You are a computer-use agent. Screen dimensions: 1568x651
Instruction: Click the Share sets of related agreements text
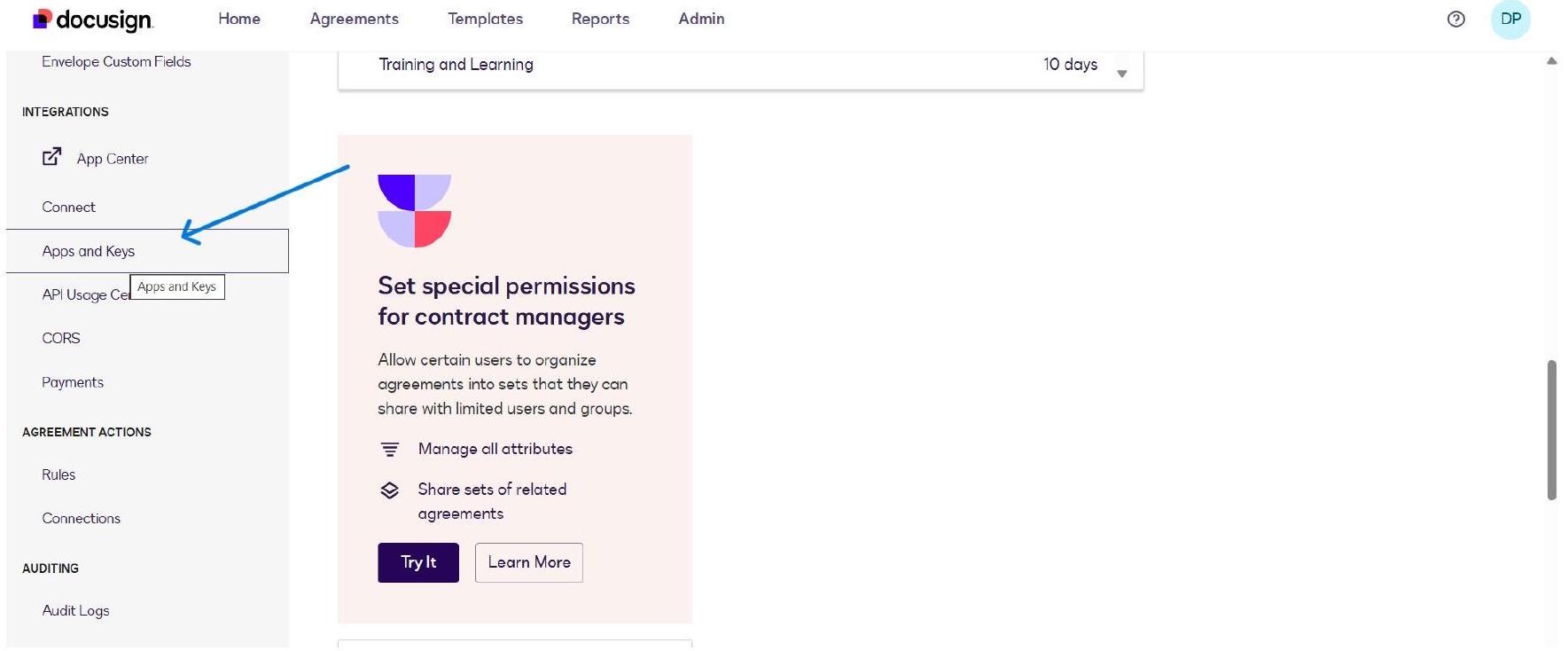(x=492, y=501)
